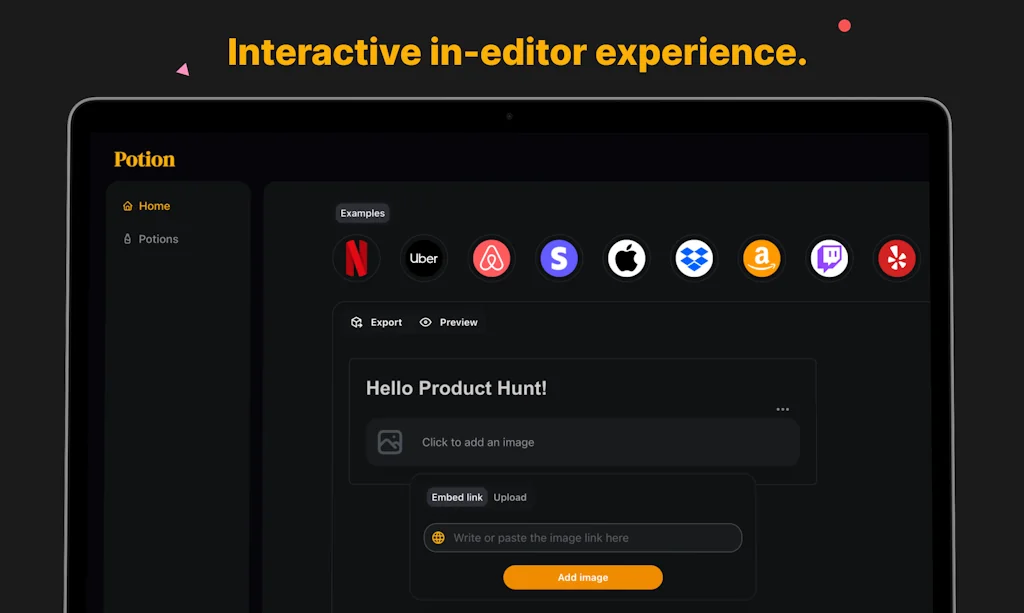This screenshot has height=613, width=1024.
Task: Click the Netflix example icon
Action: click(356, 259)
